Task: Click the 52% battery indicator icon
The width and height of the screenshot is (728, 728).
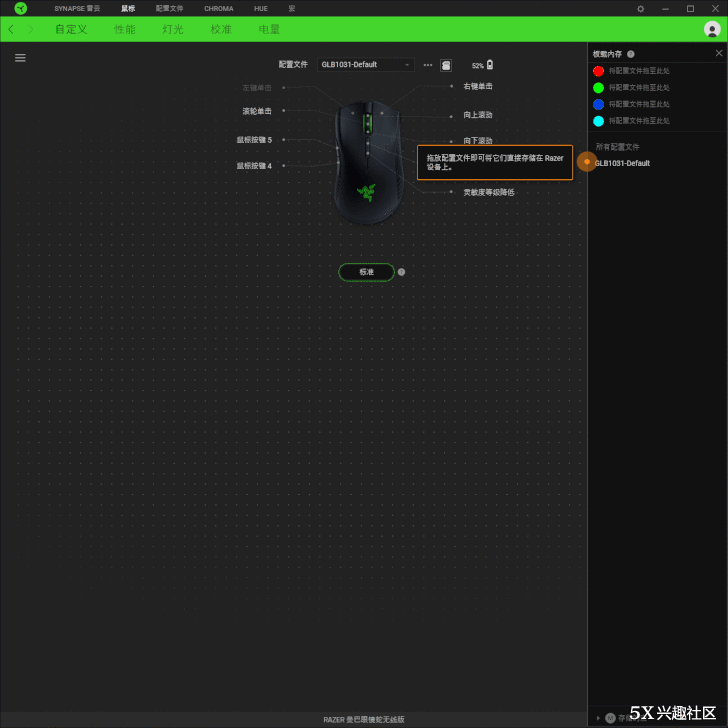Action: [x=490, y=65]
